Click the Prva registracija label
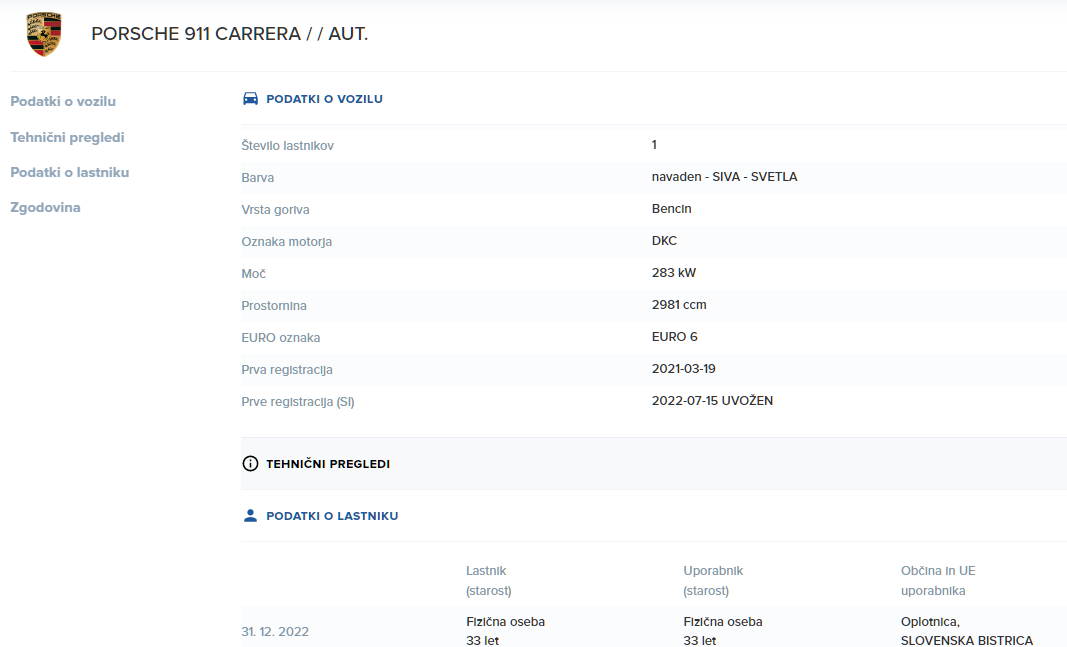The width and height of the screenshot is (1067, 647). click(x=286, y=369)
